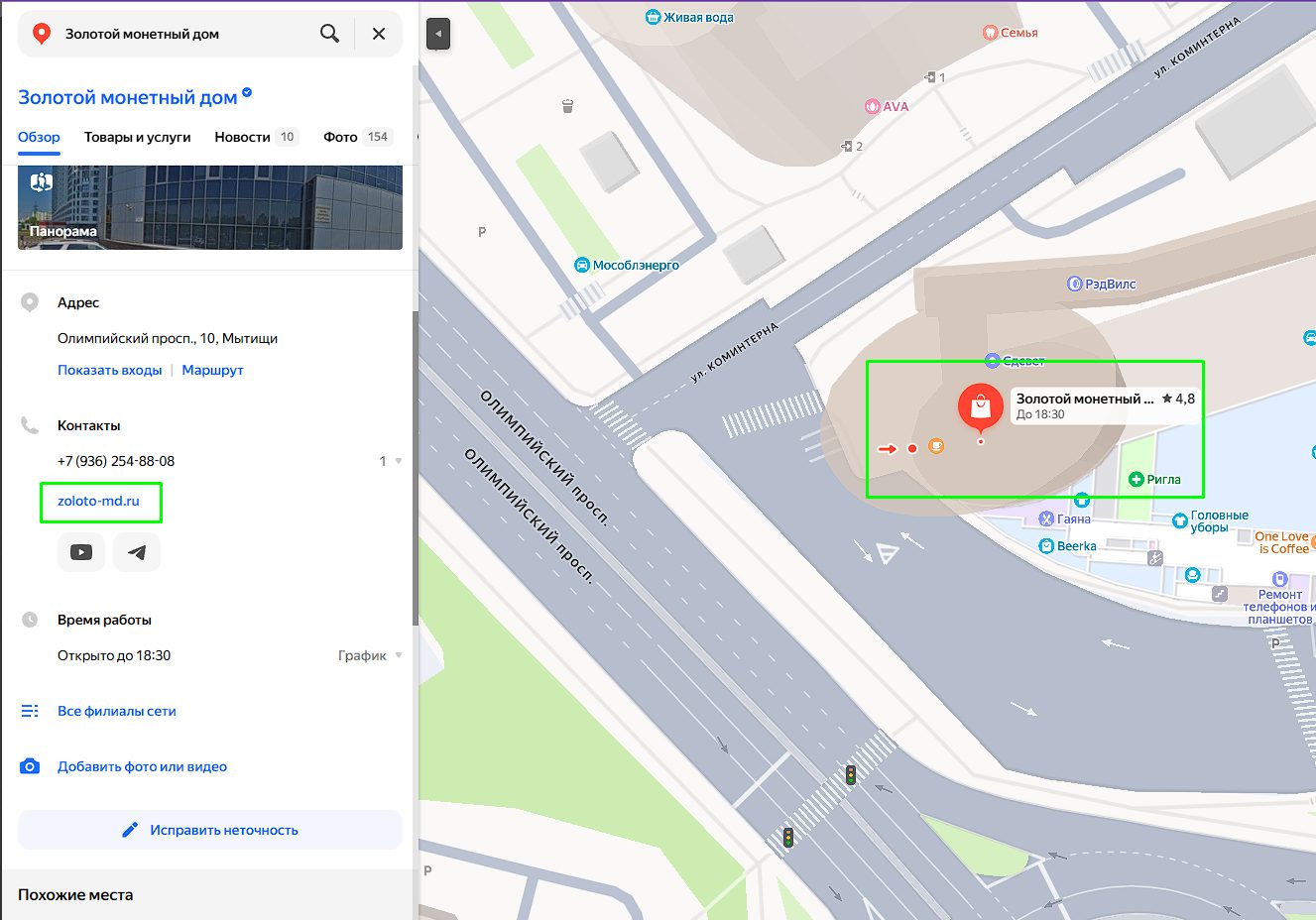The width and height of the screenshot is (1316, 920).
Task: Click the building entrance 1 marker
Action: pyautogui.click(x=934, y=76)
